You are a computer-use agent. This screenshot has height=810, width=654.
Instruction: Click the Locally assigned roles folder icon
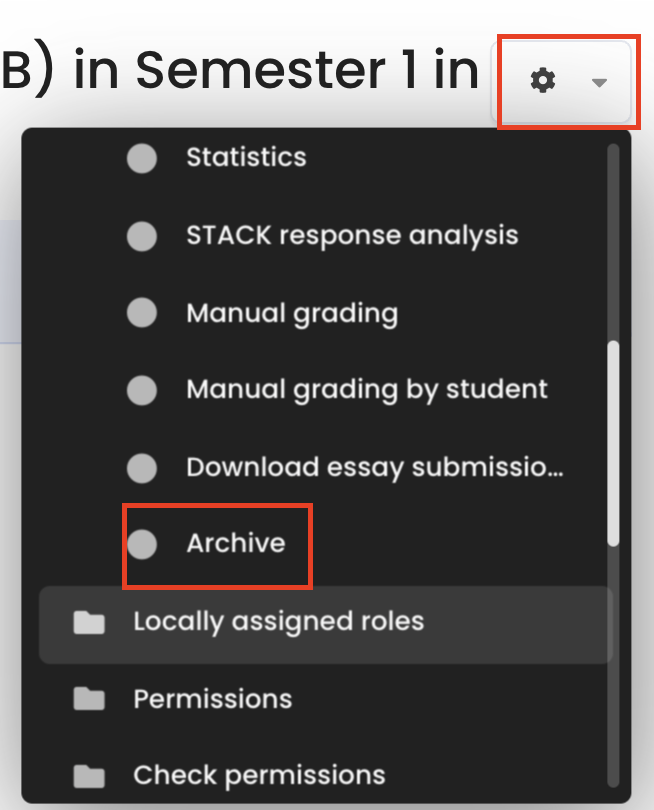pyautogui.click(x=89, y=622)
